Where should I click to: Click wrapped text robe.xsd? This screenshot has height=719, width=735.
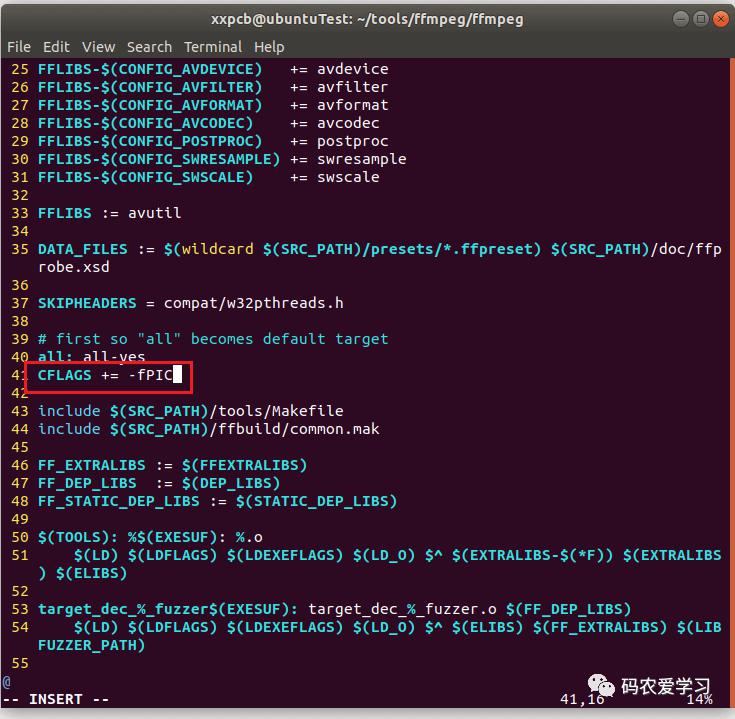[74, 267]
